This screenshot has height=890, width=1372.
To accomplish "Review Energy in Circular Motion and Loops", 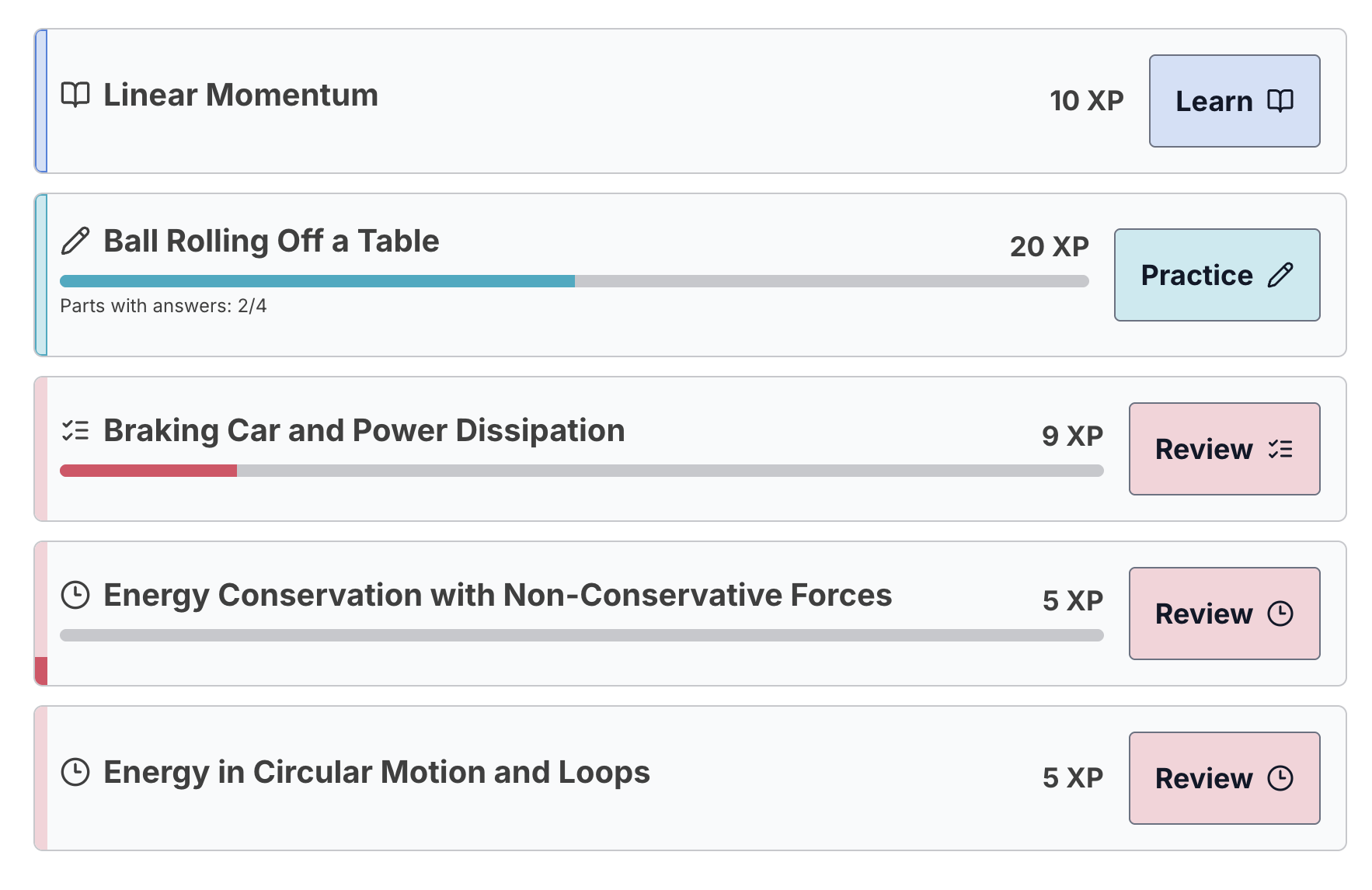I will click(x=1224, y=778).
